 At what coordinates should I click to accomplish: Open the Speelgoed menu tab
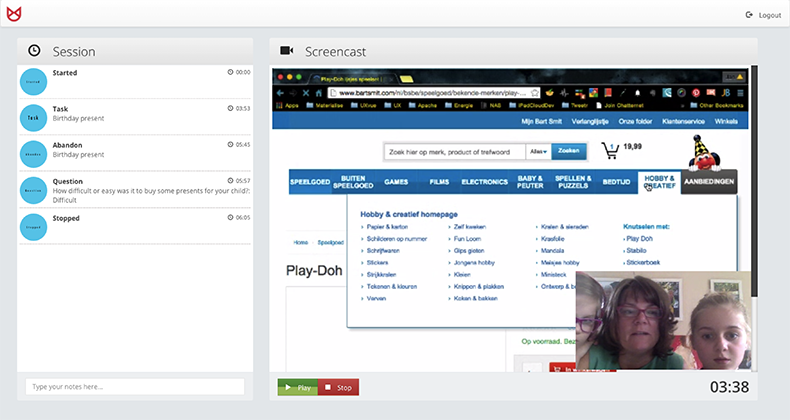(x=310, y=182)
